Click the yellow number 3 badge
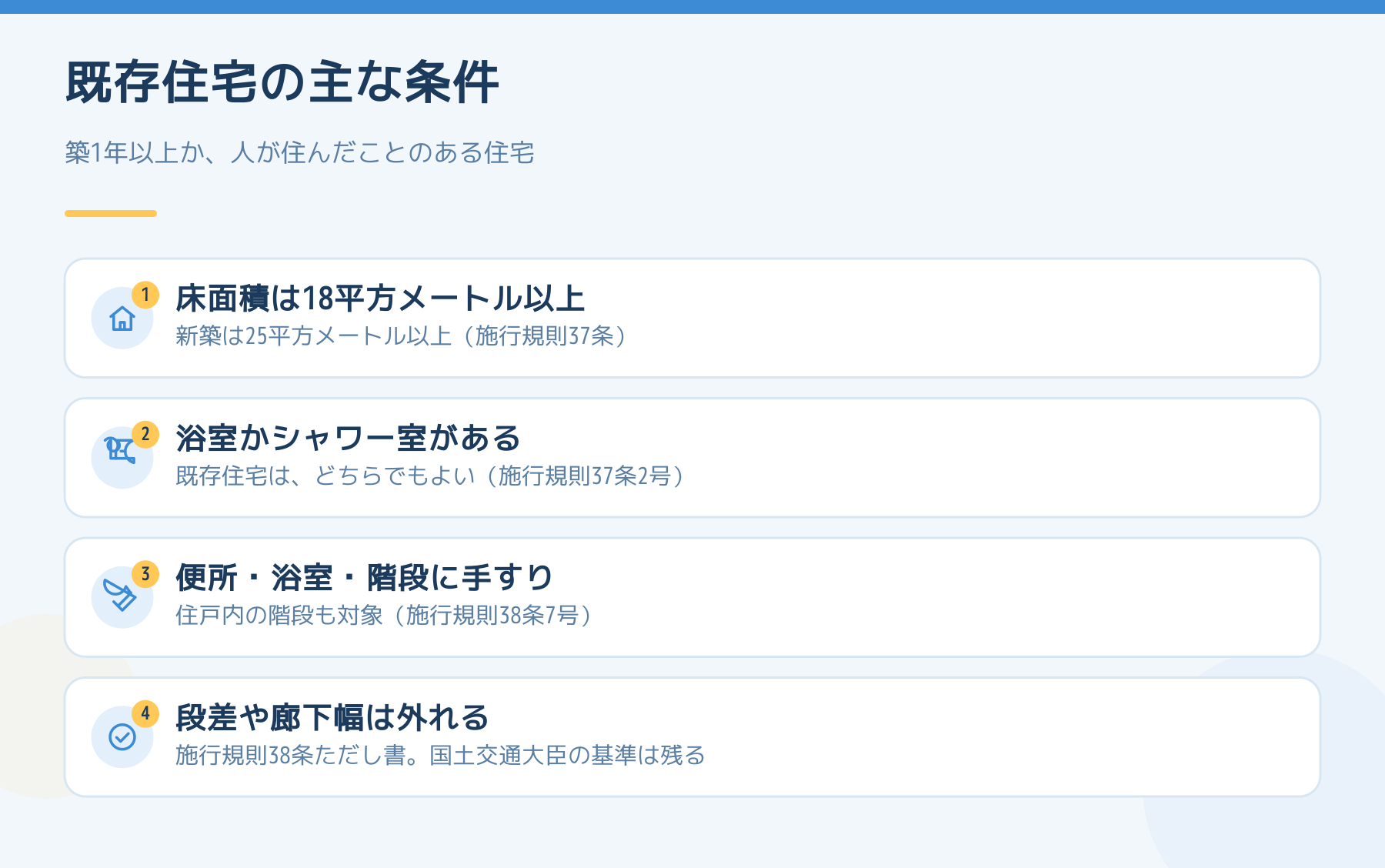Image resolution: width=1385 pixels, height=868 pixels. pos(145,574)
